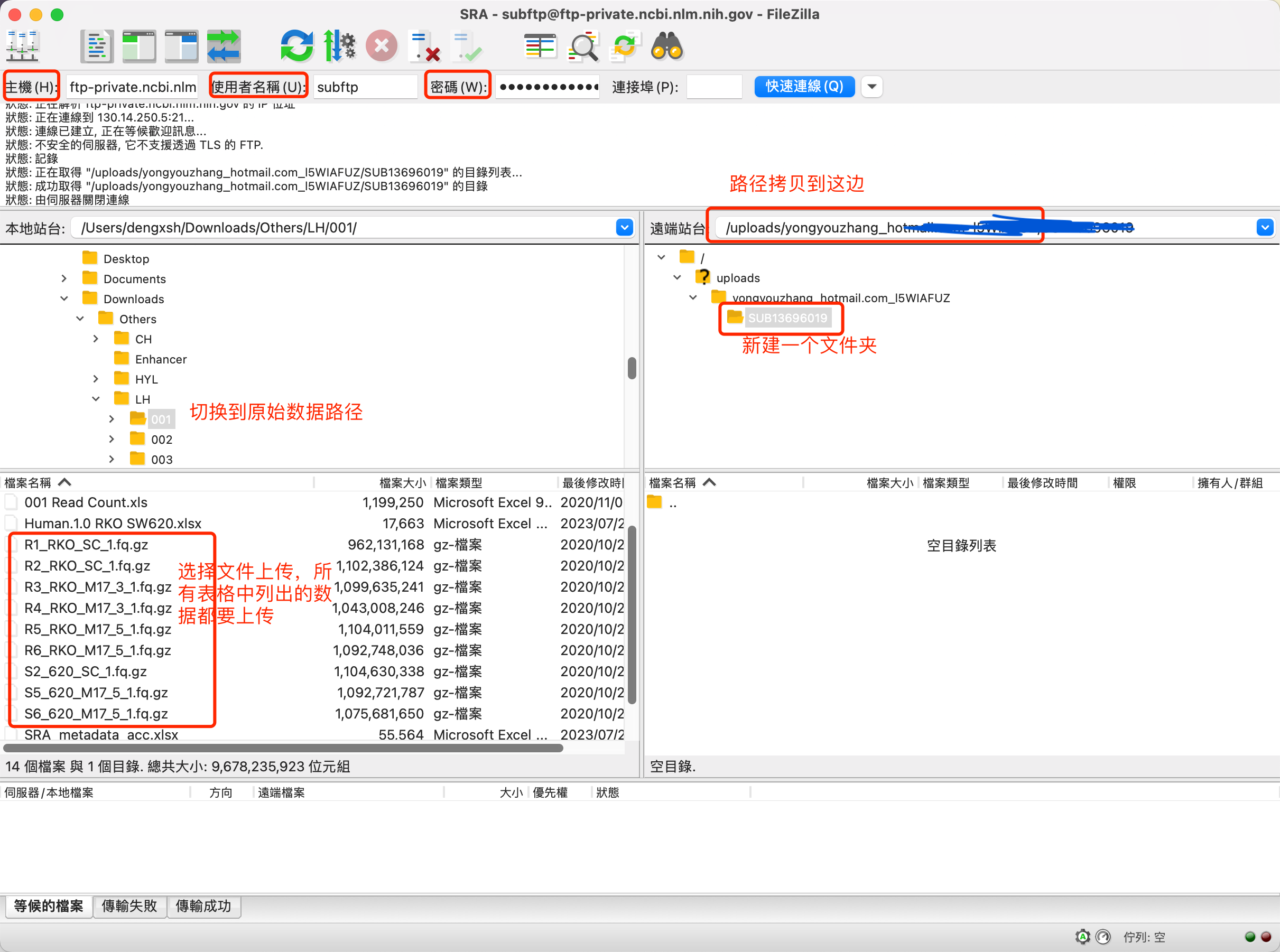Click the cancel current operation icon

pyautogui.click(x=382, y=45)
